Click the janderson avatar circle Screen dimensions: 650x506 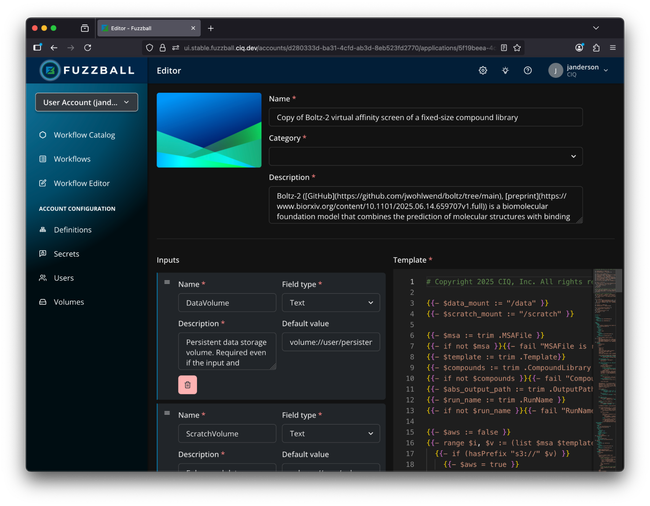point(555,70)
